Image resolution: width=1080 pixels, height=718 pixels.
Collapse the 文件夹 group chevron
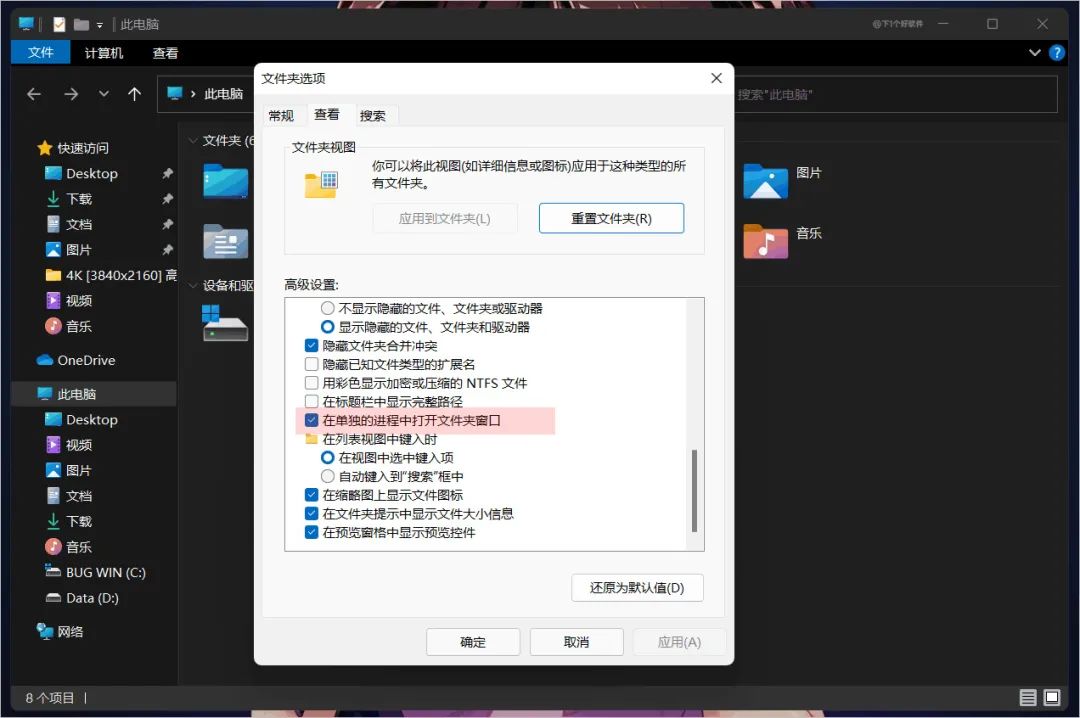click(193, 141)
